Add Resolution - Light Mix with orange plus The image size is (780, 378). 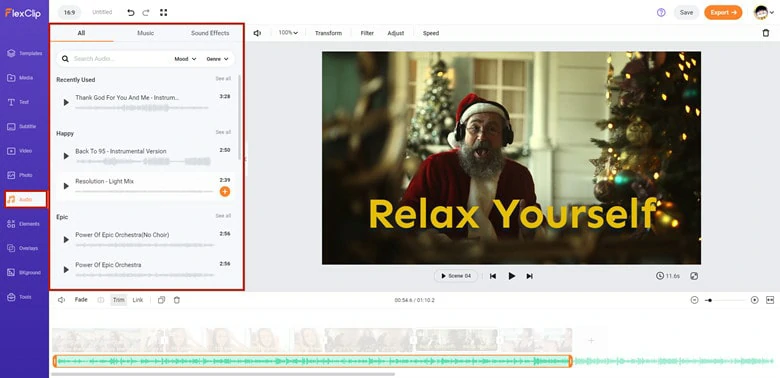[x=225, y=191]
